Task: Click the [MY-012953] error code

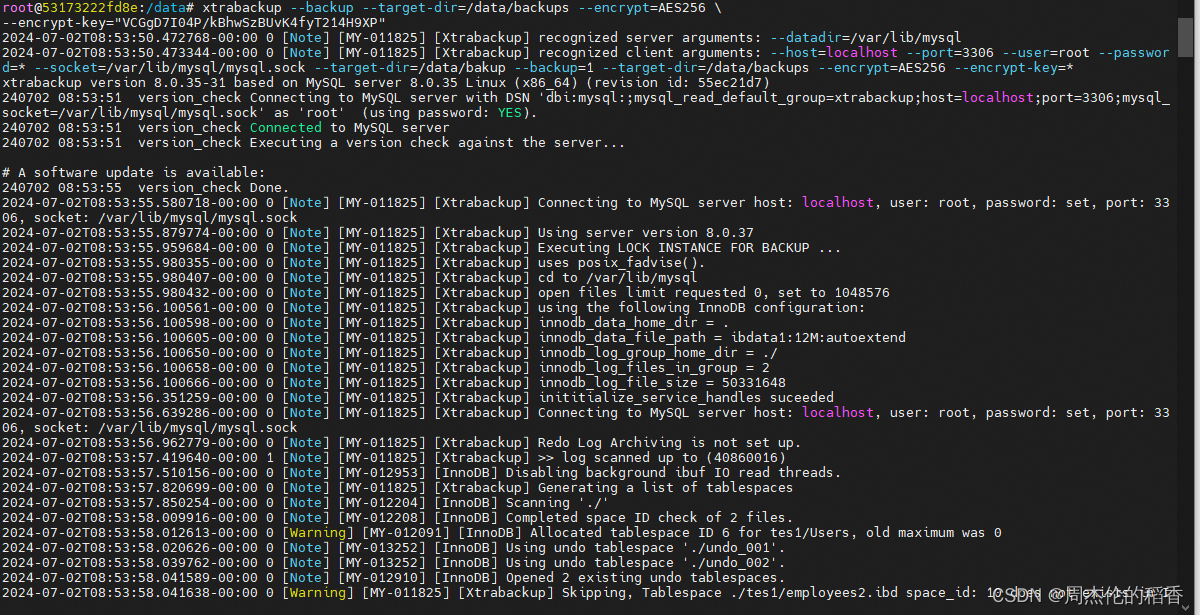Action: pos(384,472)
